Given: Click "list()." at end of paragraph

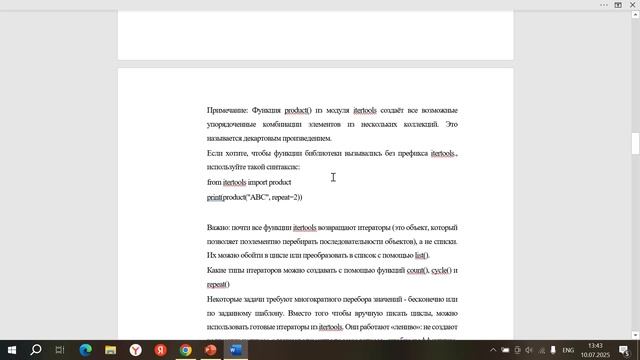Looking at the screenshot, I should click(422, 256).
